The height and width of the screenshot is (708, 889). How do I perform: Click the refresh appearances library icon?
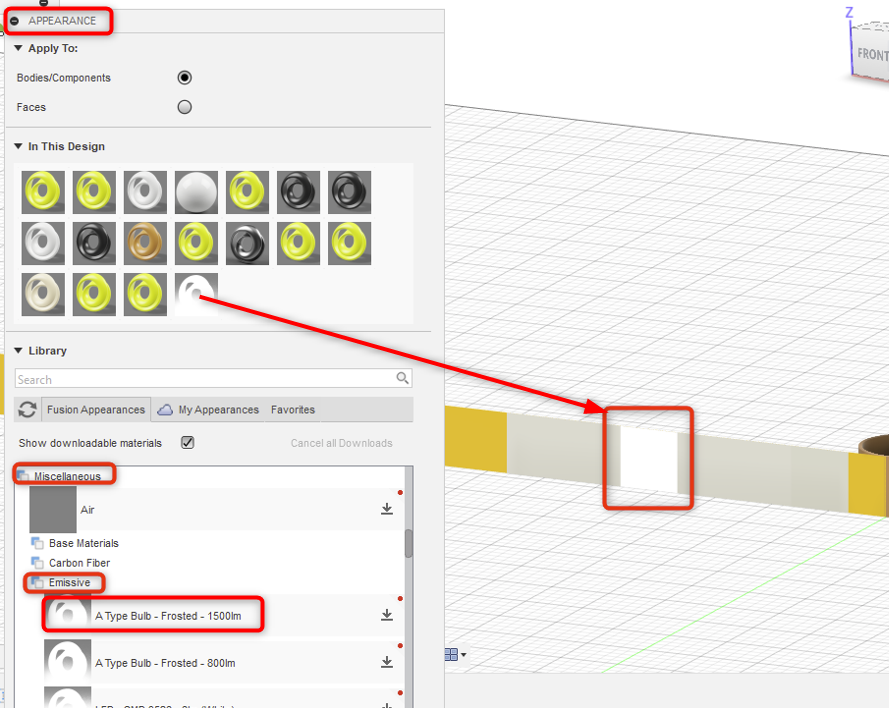coord(28,409)
